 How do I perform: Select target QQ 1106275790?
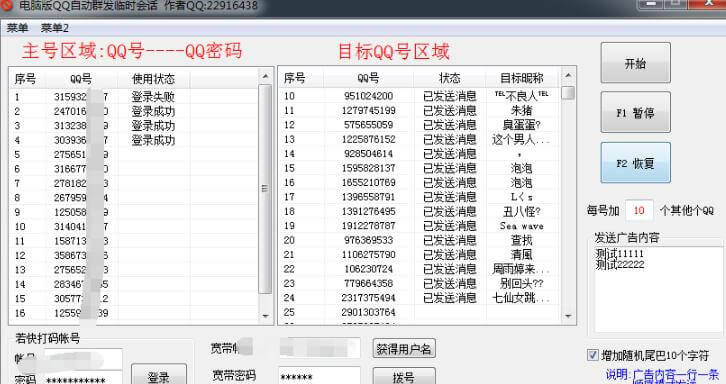pos(369,254)
